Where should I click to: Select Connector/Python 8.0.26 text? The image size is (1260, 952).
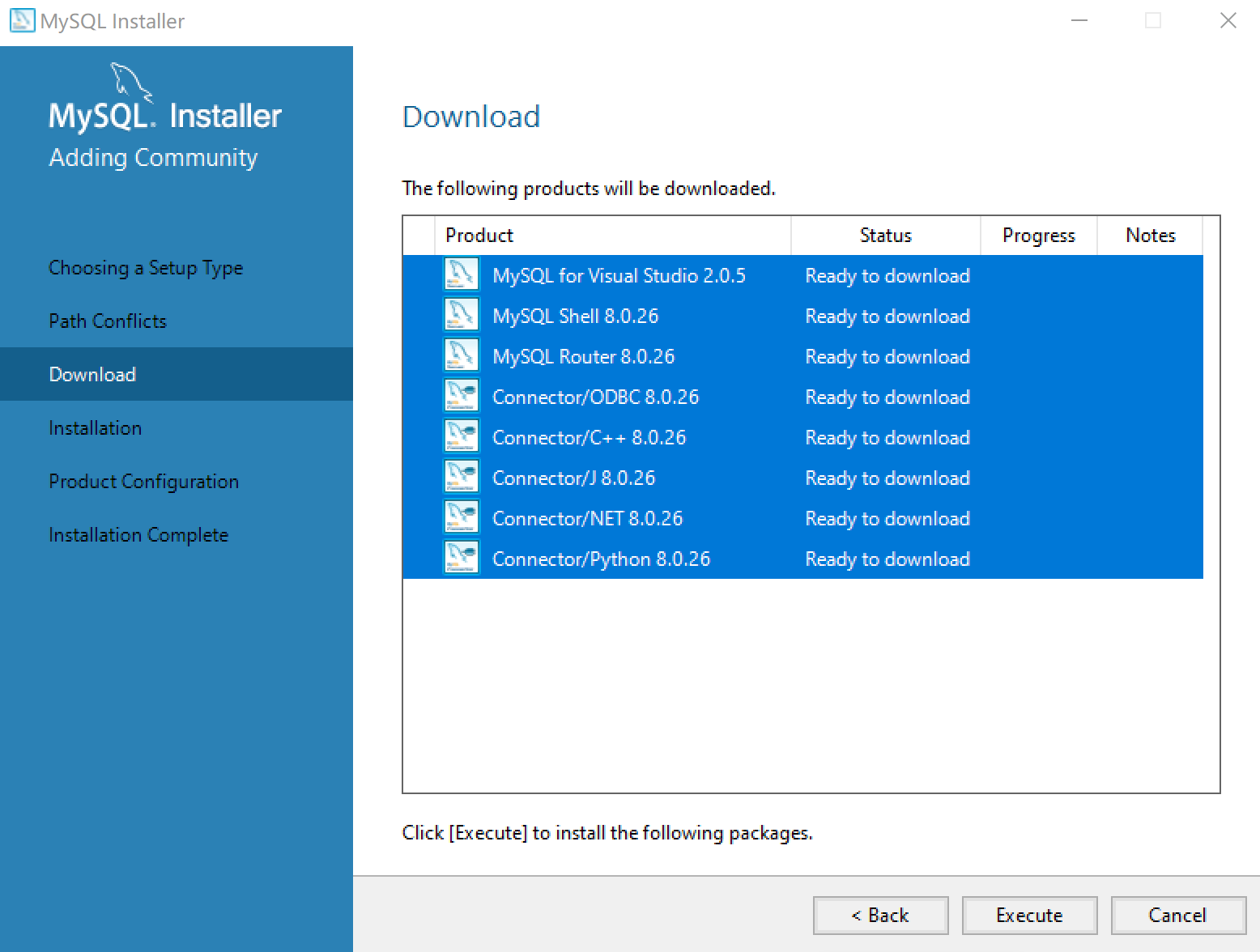tap(602, 559)
